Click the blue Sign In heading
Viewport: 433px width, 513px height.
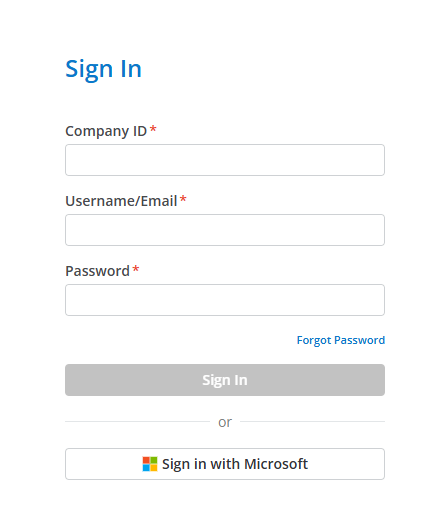103,70
